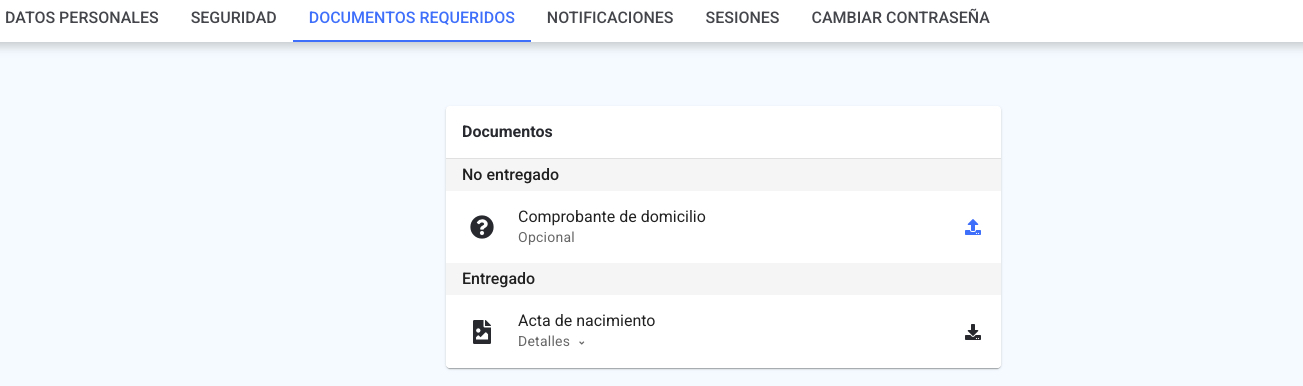1303x386 pixels.
Task: Expand Detalles under Acta de nacimiento
Action: [552, 342]
